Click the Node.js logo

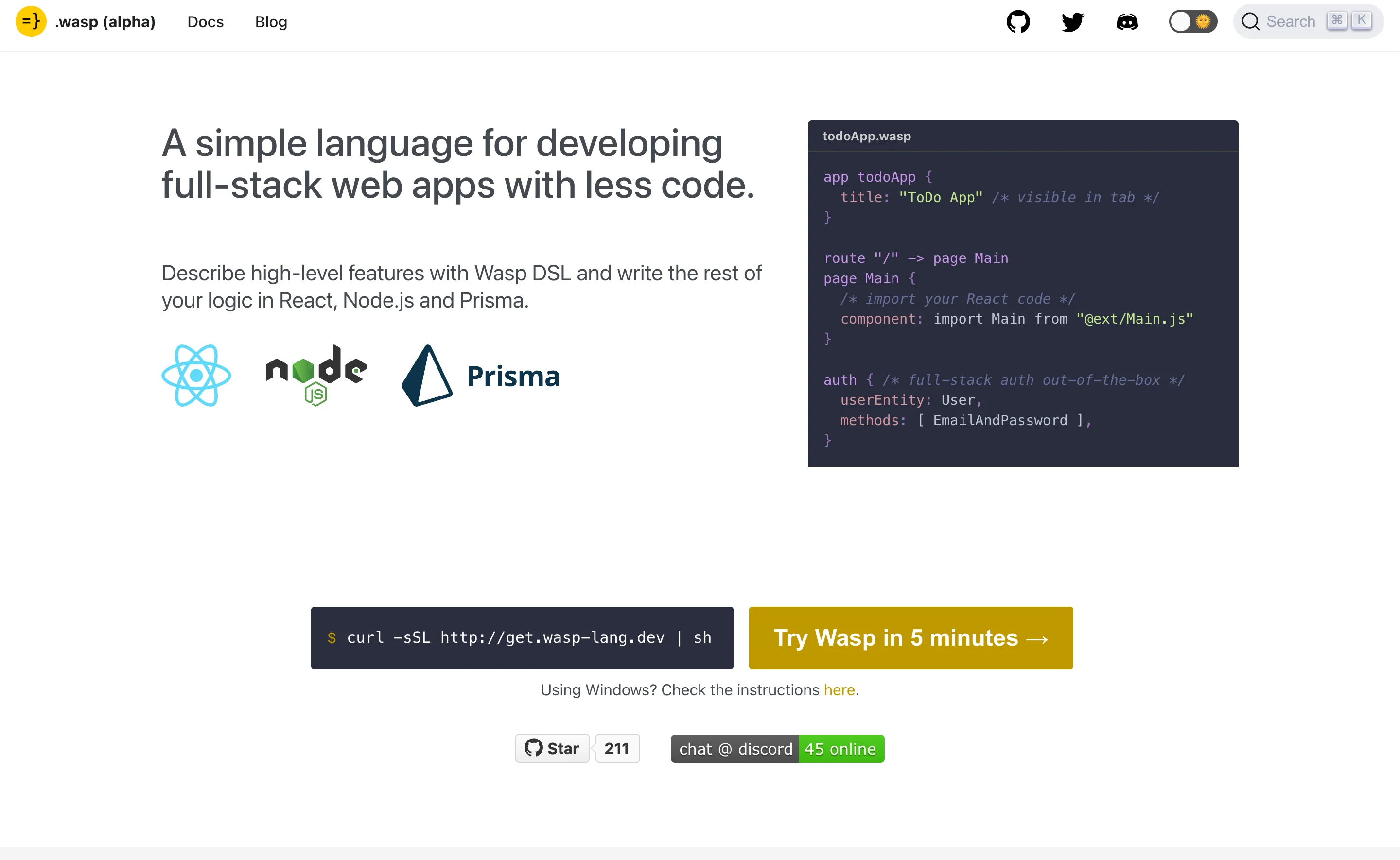pyautogui.click(x=316, y=376)
